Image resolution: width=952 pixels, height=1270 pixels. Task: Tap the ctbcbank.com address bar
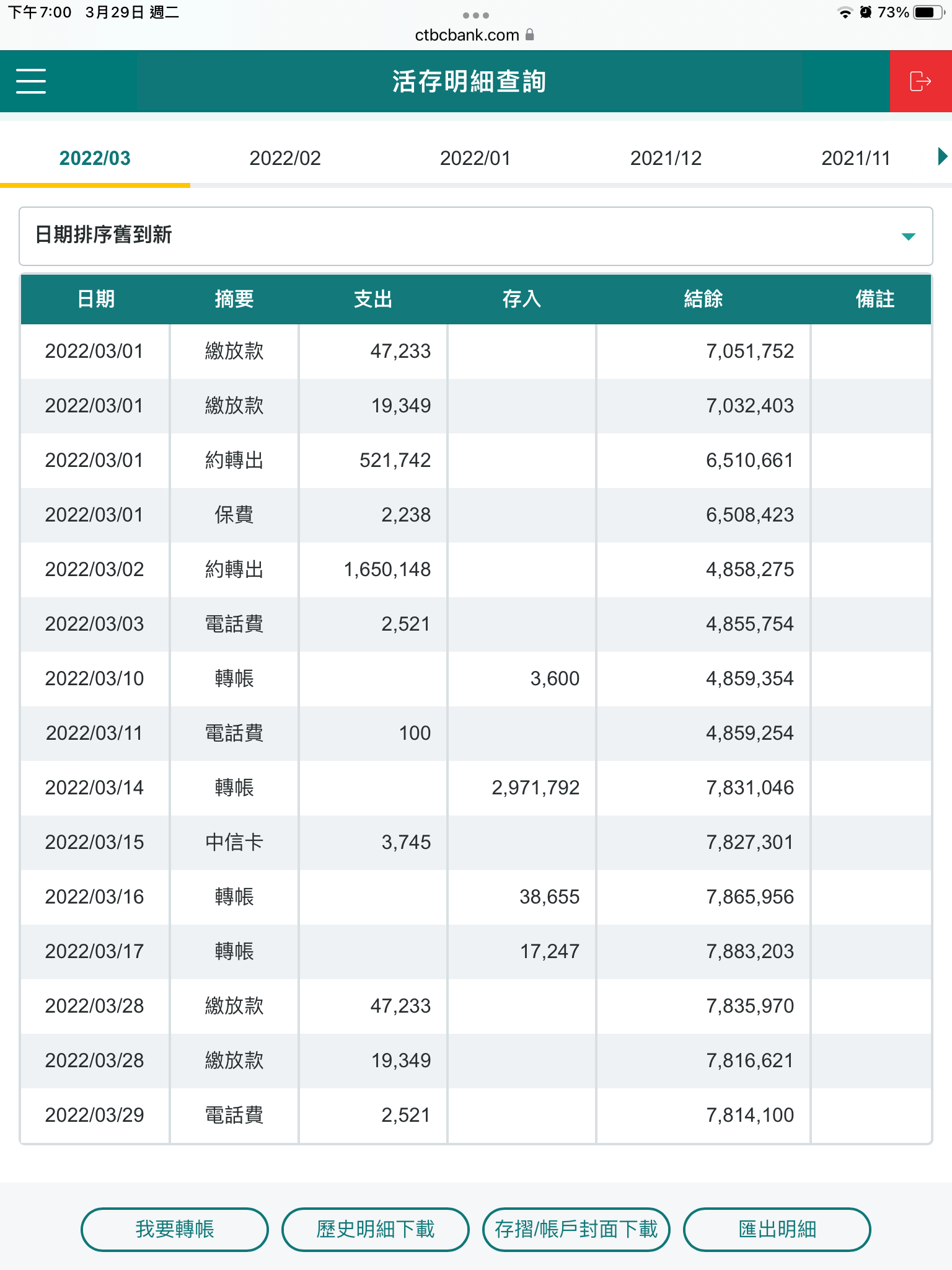tap(467, 35)
